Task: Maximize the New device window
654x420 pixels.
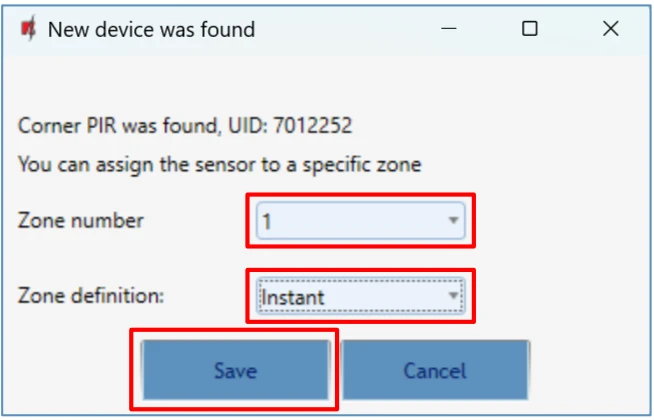Action: click(530, 29)
